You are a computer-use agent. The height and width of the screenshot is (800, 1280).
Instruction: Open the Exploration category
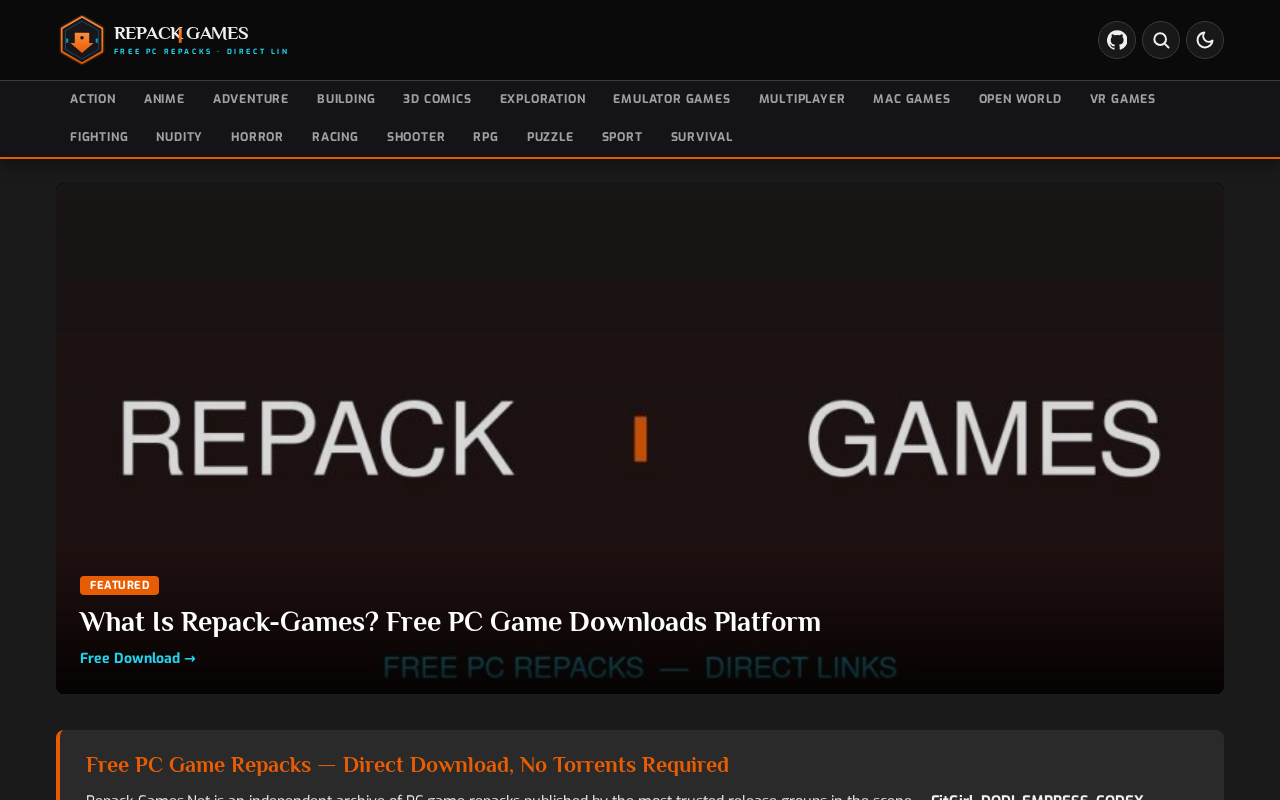point(543,99)
